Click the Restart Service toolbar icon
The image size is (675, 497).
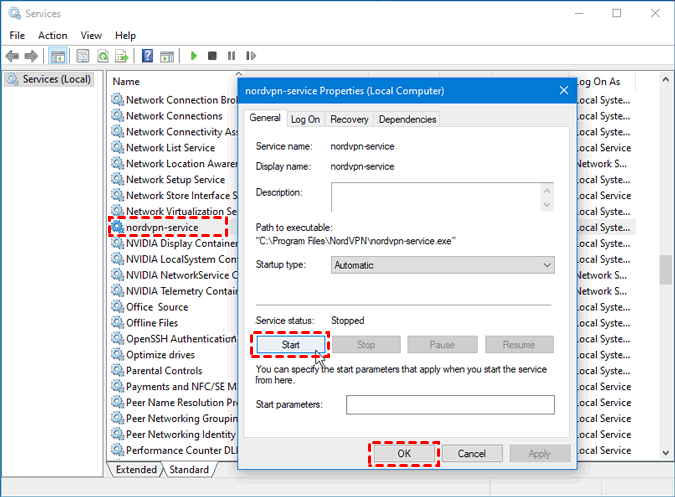click(250, 56)
